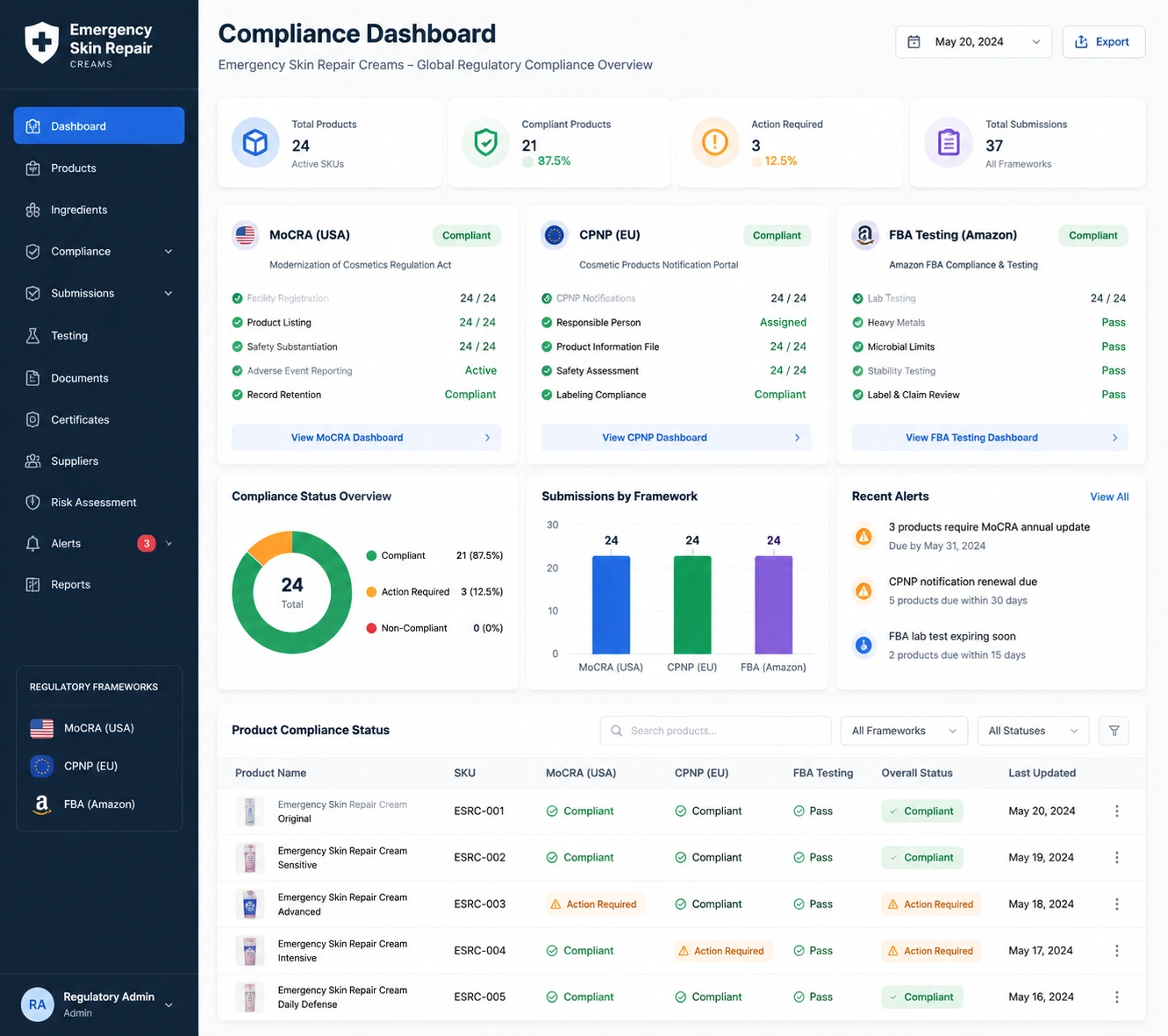Click the Testing flask icon in sidebar
1168x1036 pixels.
pos(32,336)
